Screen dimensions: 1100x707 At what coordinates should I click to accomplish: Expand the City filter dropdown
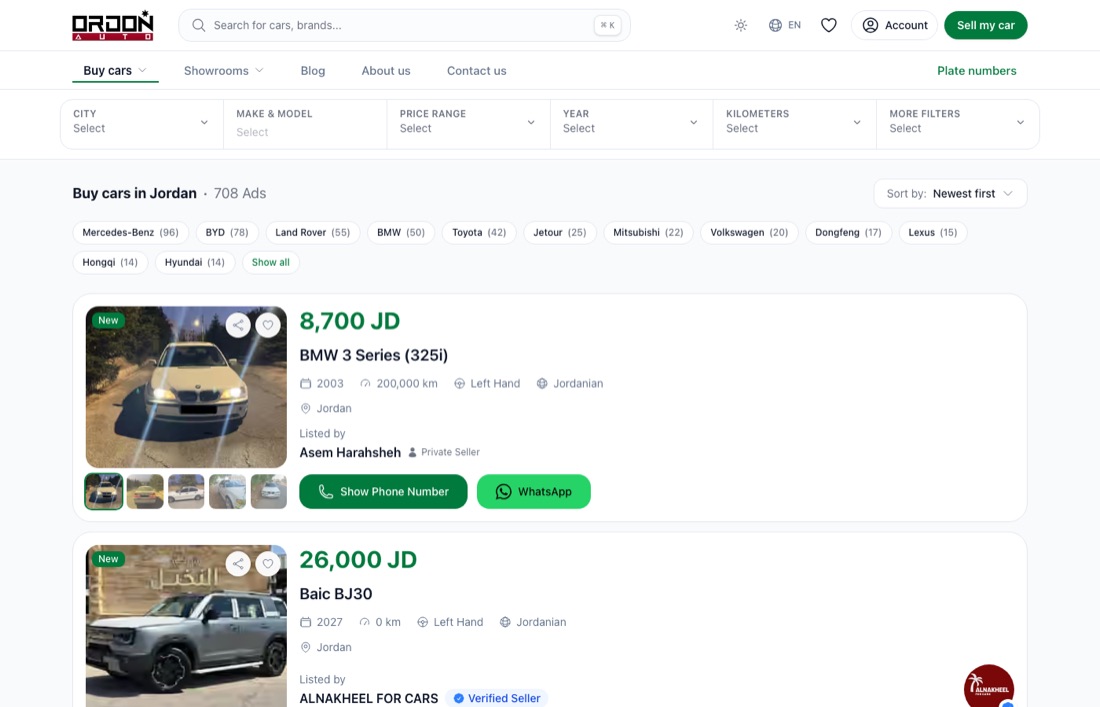[x=142, y=124]
